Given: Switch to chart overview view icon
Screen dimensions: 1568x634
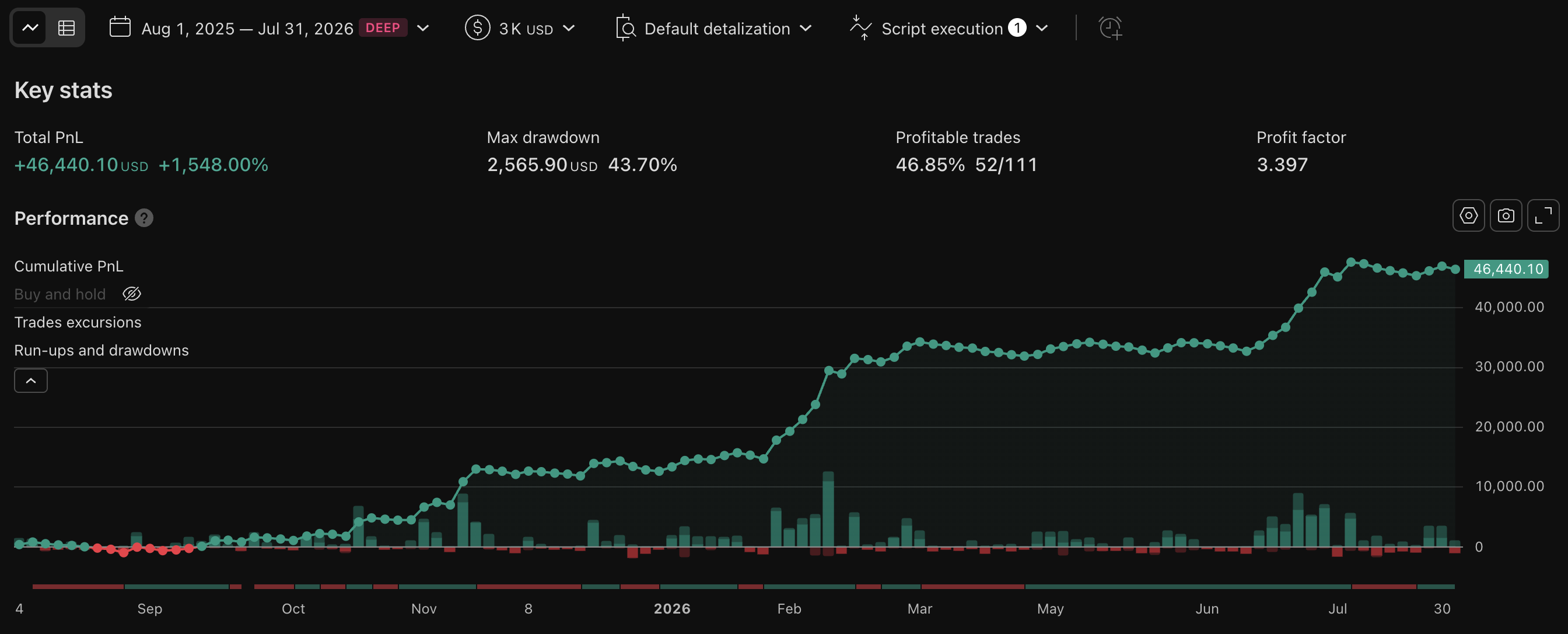Looking at the screenshot, I should [x=30, y=28].
